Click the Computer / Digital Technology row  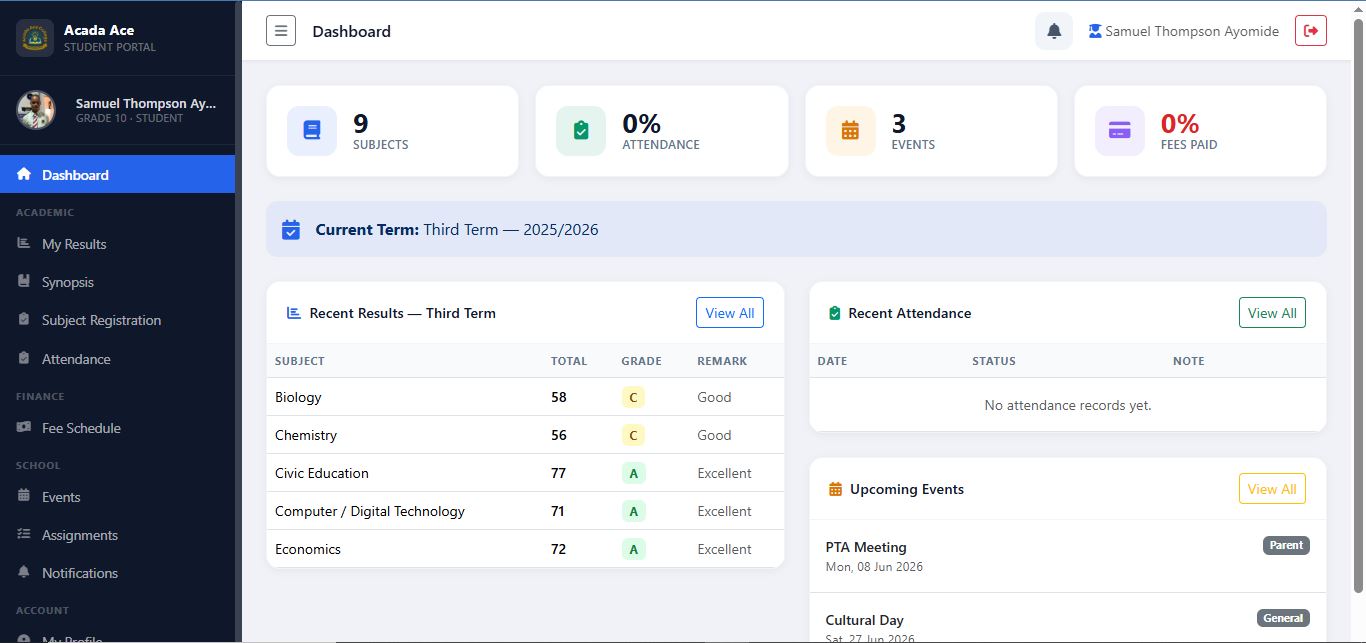tap(525, 511)
